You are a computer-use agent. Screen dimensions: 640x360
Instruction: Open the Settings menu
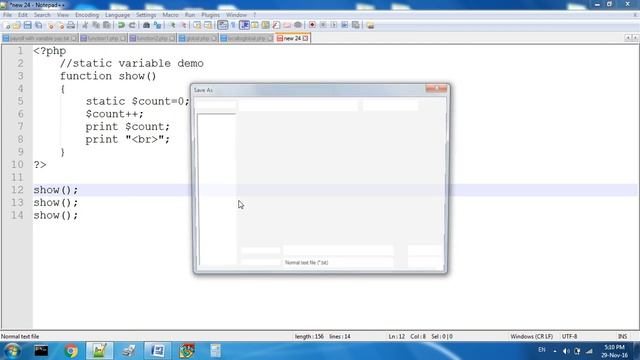(x=146, y=15)
